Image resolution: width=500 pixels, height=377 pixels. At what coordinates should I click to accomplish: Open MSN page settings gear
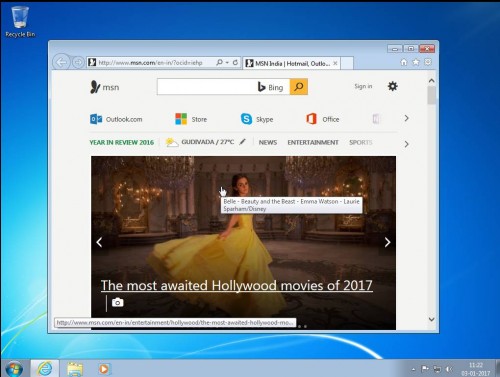click(x=393, y=86)
